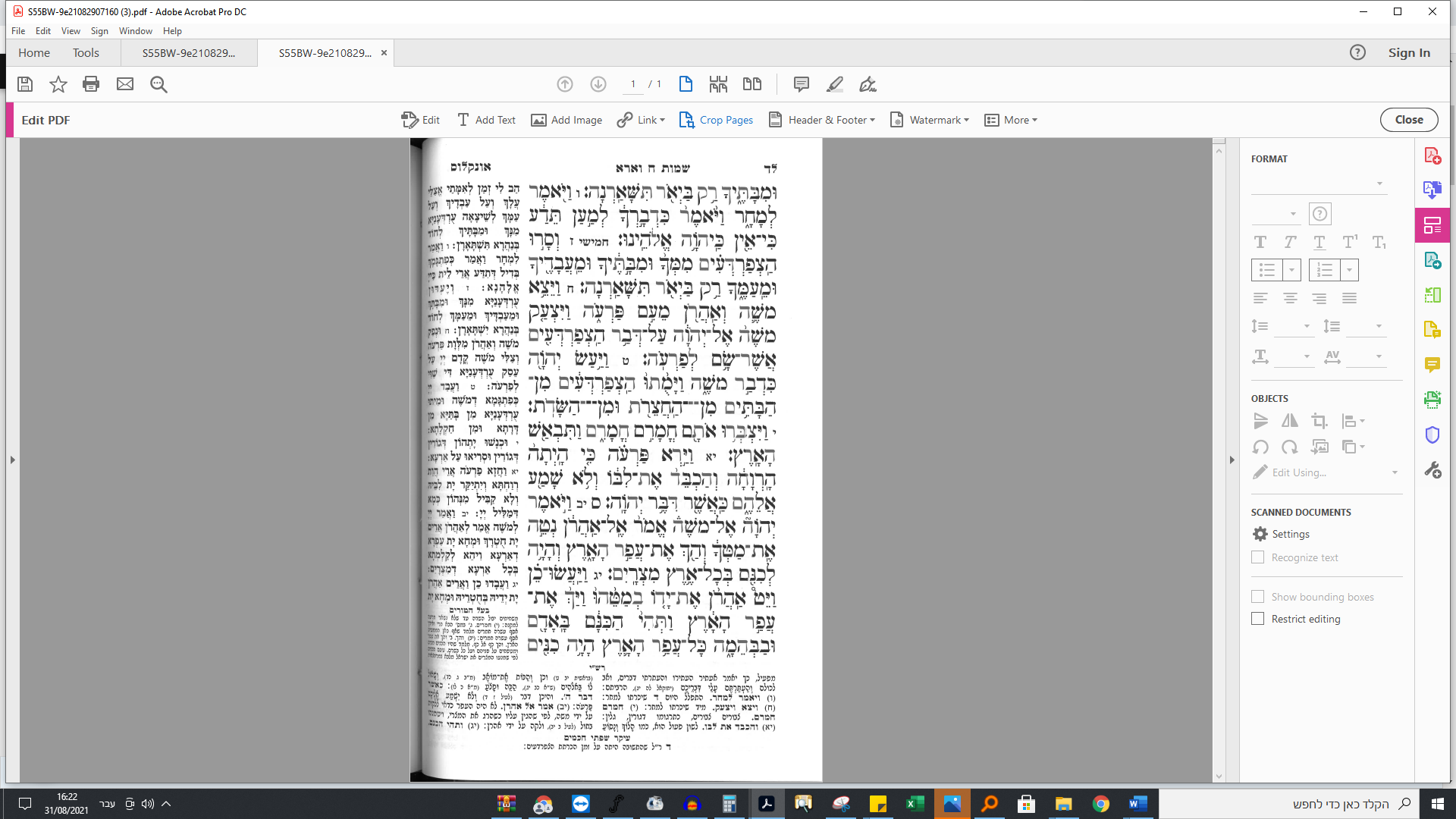This screenshot has height=819, width=1456.
Task: Enable Recognize text checkbox
Action: click(1258, 557)
